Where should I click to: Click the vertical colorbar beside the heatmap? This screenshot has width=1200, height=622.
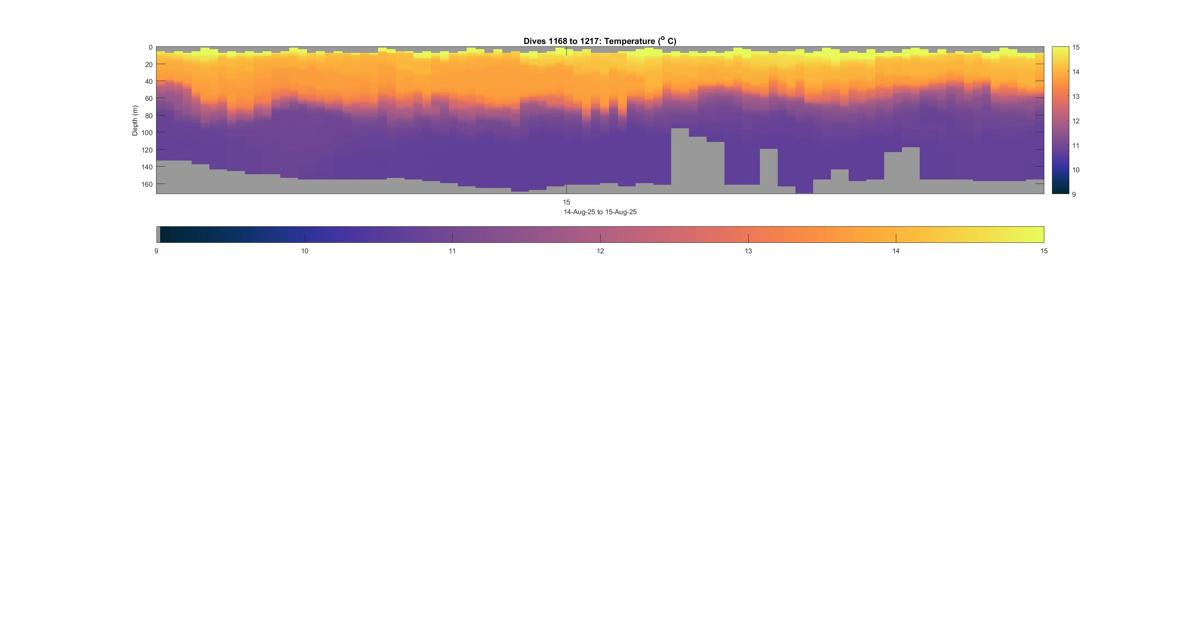point(1060,120)
